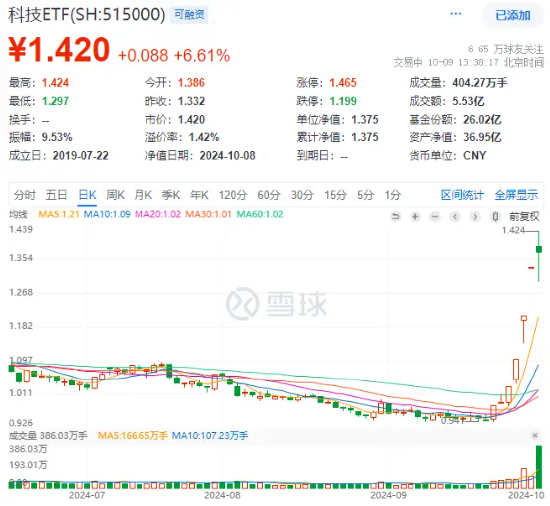Switch to the 1分 tab
The image size is (550, 506).
(x=393, y=195)
